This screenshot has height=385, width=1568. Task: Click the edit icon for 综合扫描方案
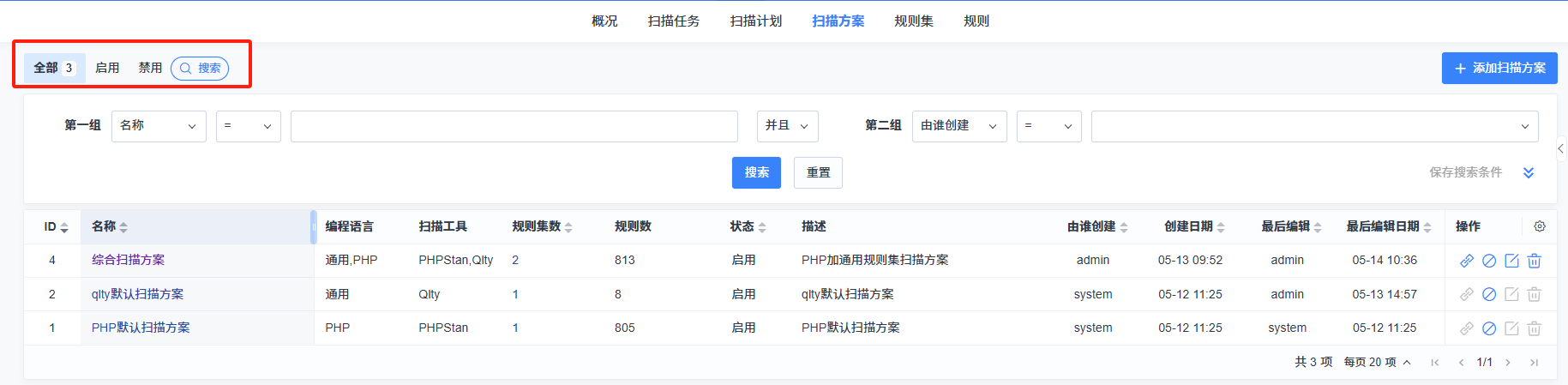point(1511,261)
